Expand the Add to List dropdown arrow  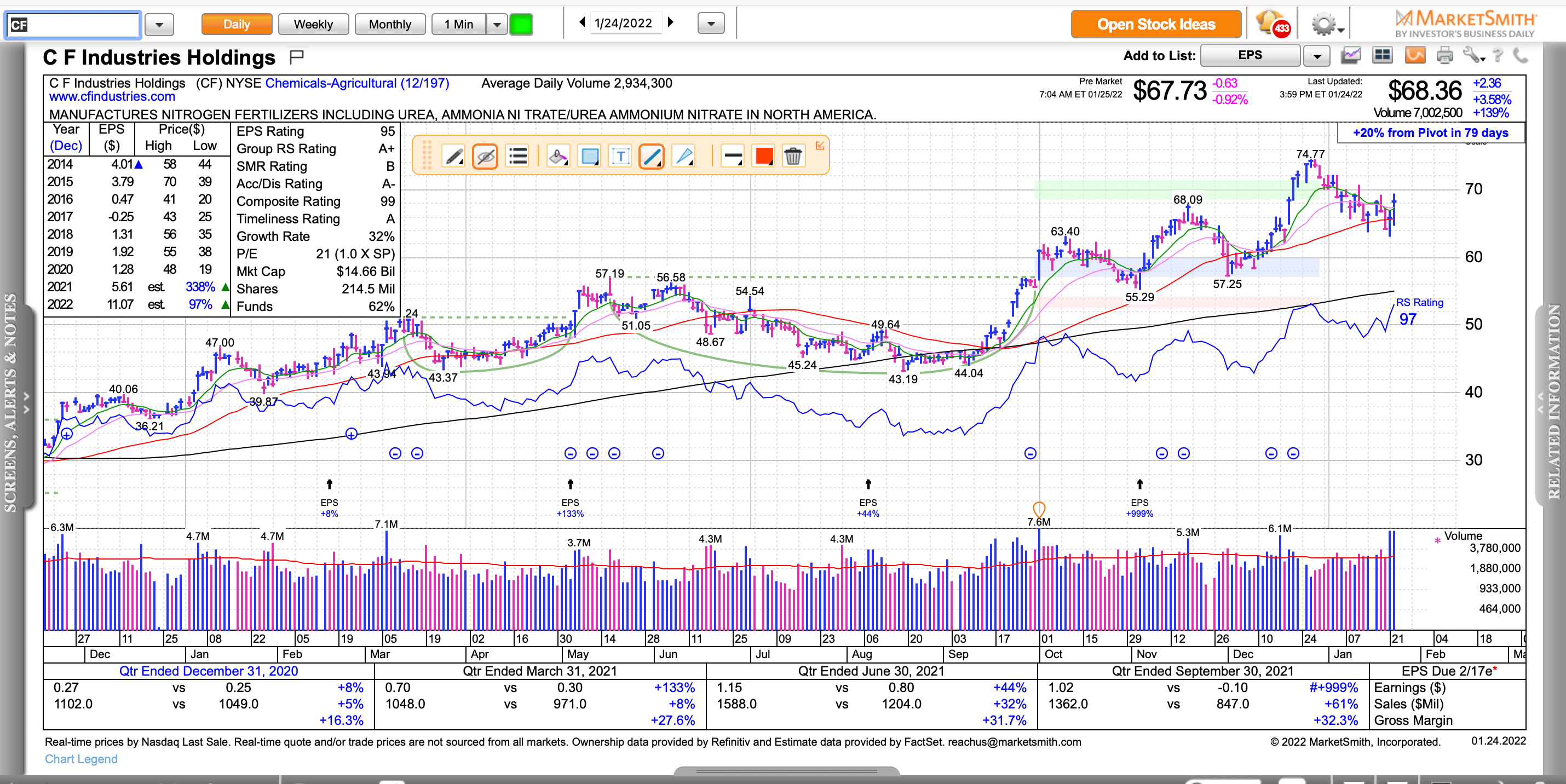(1317, 56)
